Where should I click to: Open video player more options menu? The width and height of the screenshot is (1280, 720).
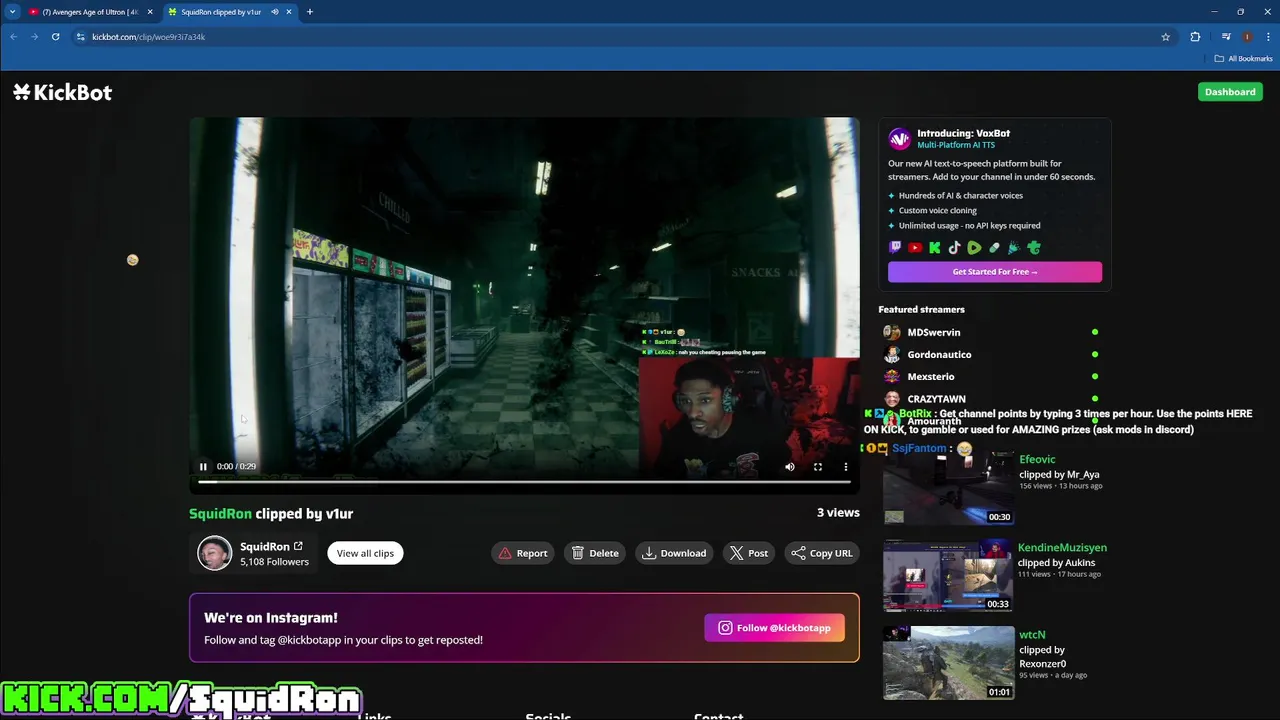click(x=846, y=467)
